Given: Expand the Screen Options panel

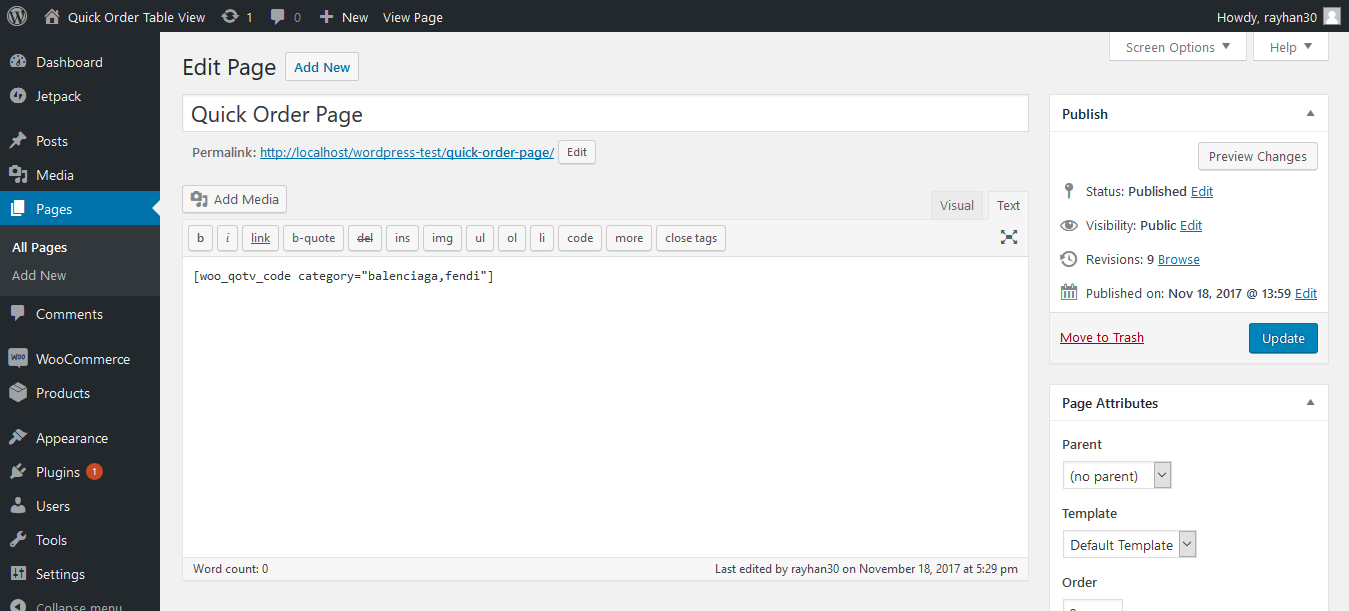Looking at the screenshot, I should tap(1178, 47).
